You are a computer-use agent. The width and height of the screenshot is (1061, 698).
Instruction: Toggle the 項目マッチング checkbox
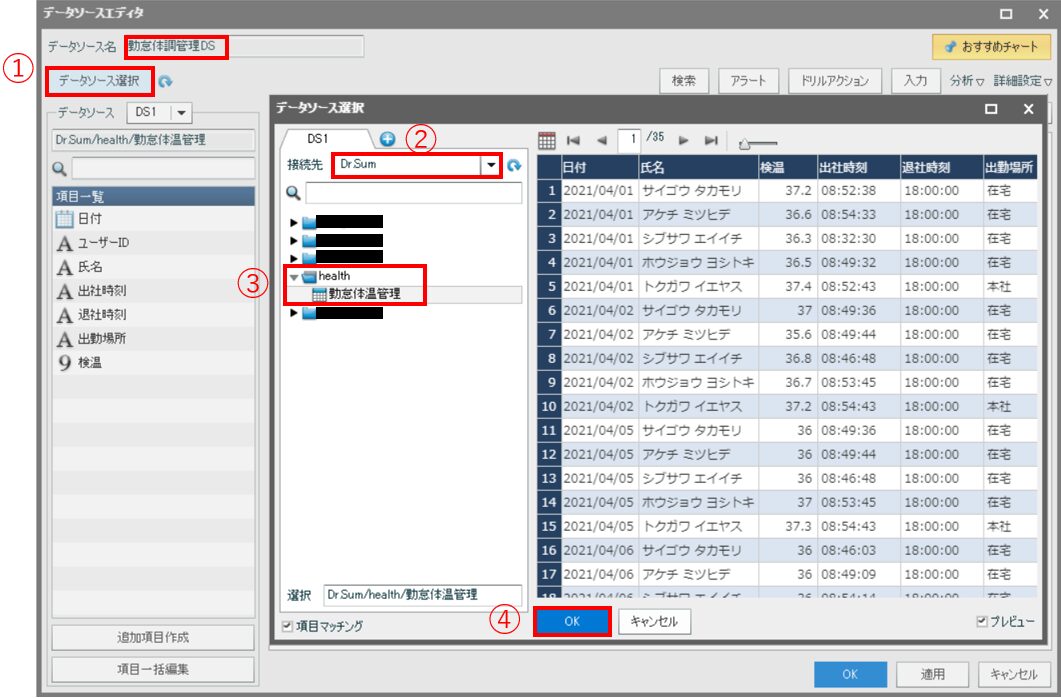click(288, 626)
